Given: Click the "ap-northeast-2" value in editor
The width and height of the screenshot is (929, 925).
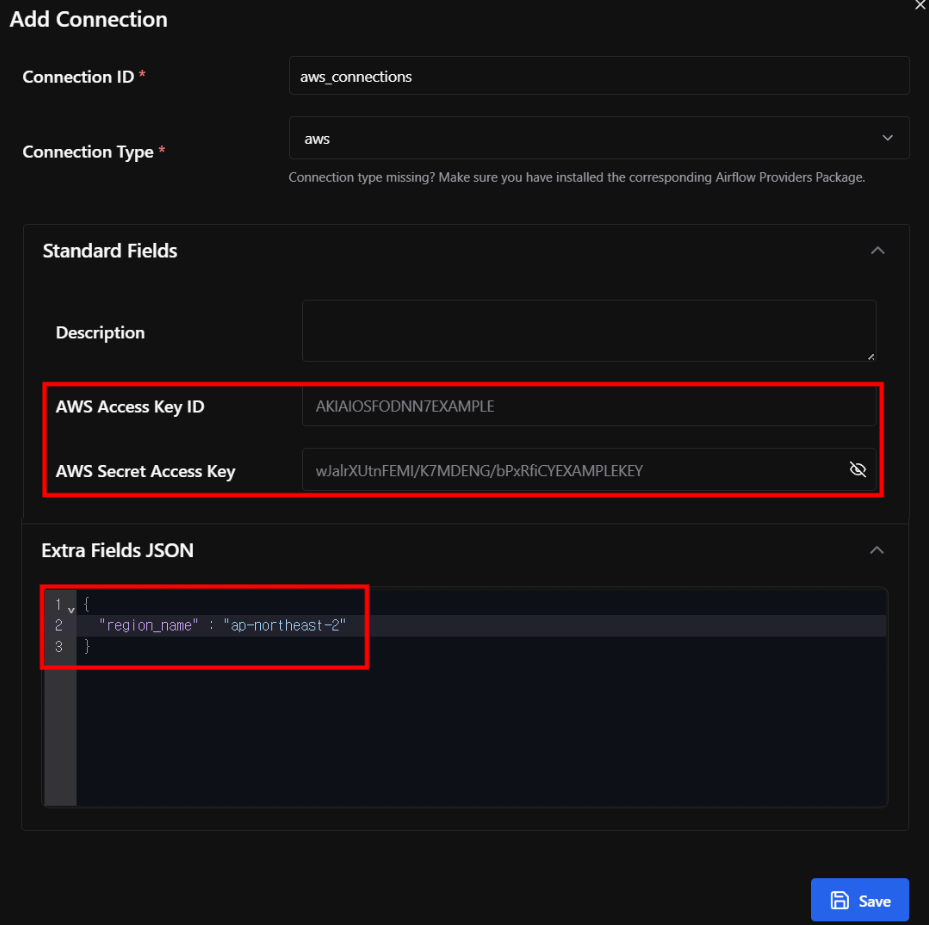Looking at the screenshot, I should pyautogui.click(x=284, y=625).
